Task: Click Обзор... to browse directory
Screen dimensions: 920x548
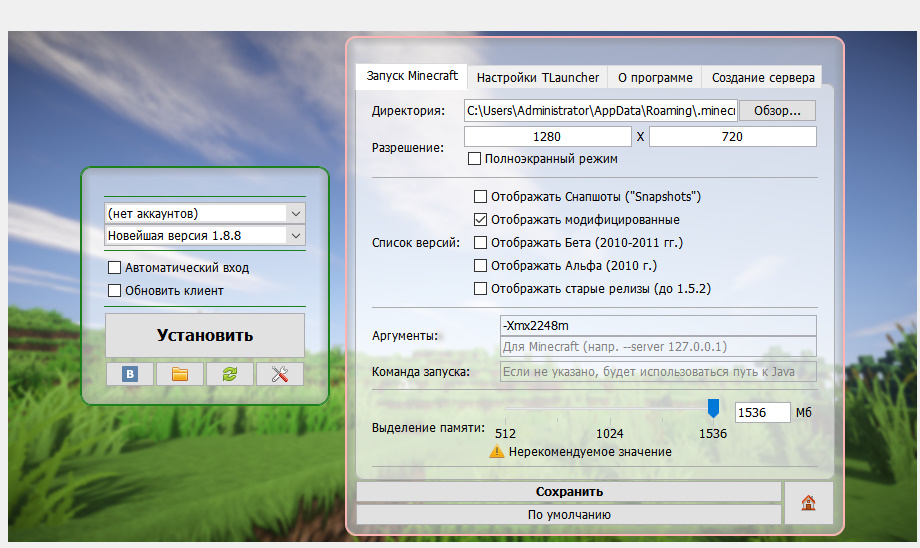Action: 777,110
